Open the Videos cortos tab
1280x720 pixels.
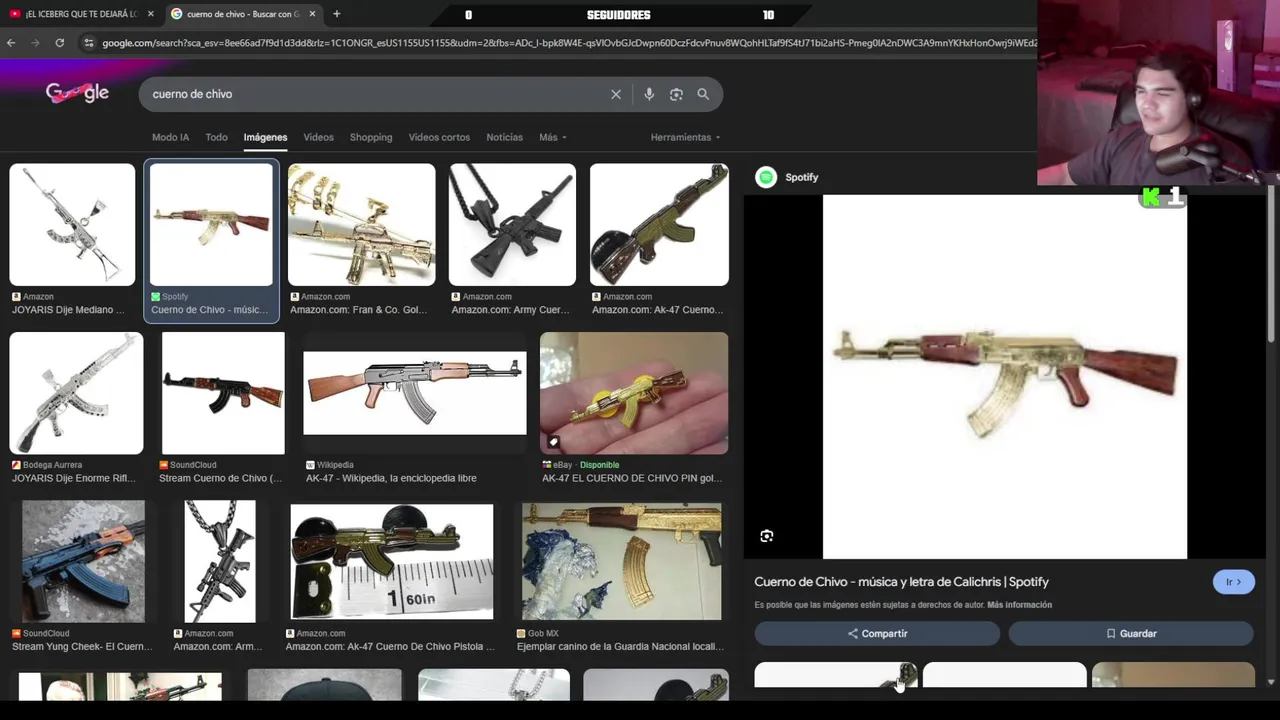pos(439,137)
